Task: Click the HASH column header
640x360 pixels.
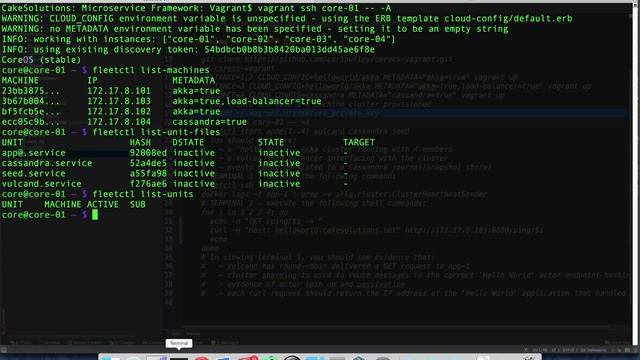Action: pyautogui.click(x=140, y=142)
